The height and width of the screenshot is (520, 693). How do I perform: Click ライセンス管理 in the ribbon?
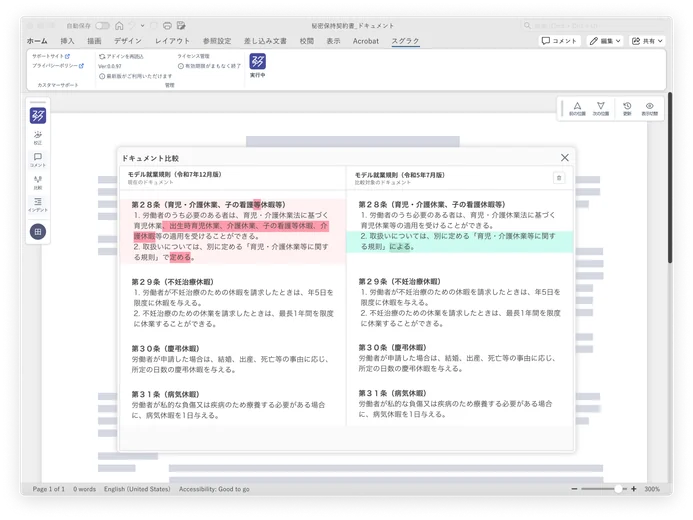tap(194, 56)
